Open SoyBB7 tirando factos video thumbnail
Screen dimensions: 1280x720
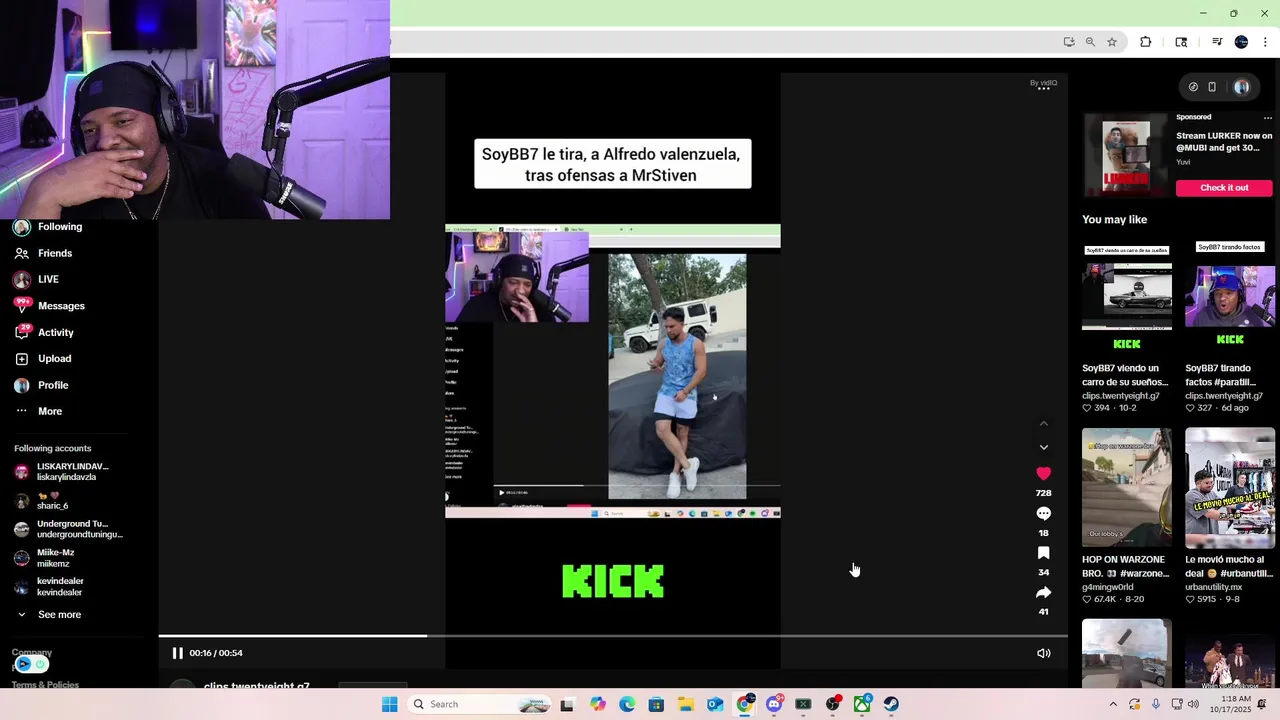point(1230,298)
